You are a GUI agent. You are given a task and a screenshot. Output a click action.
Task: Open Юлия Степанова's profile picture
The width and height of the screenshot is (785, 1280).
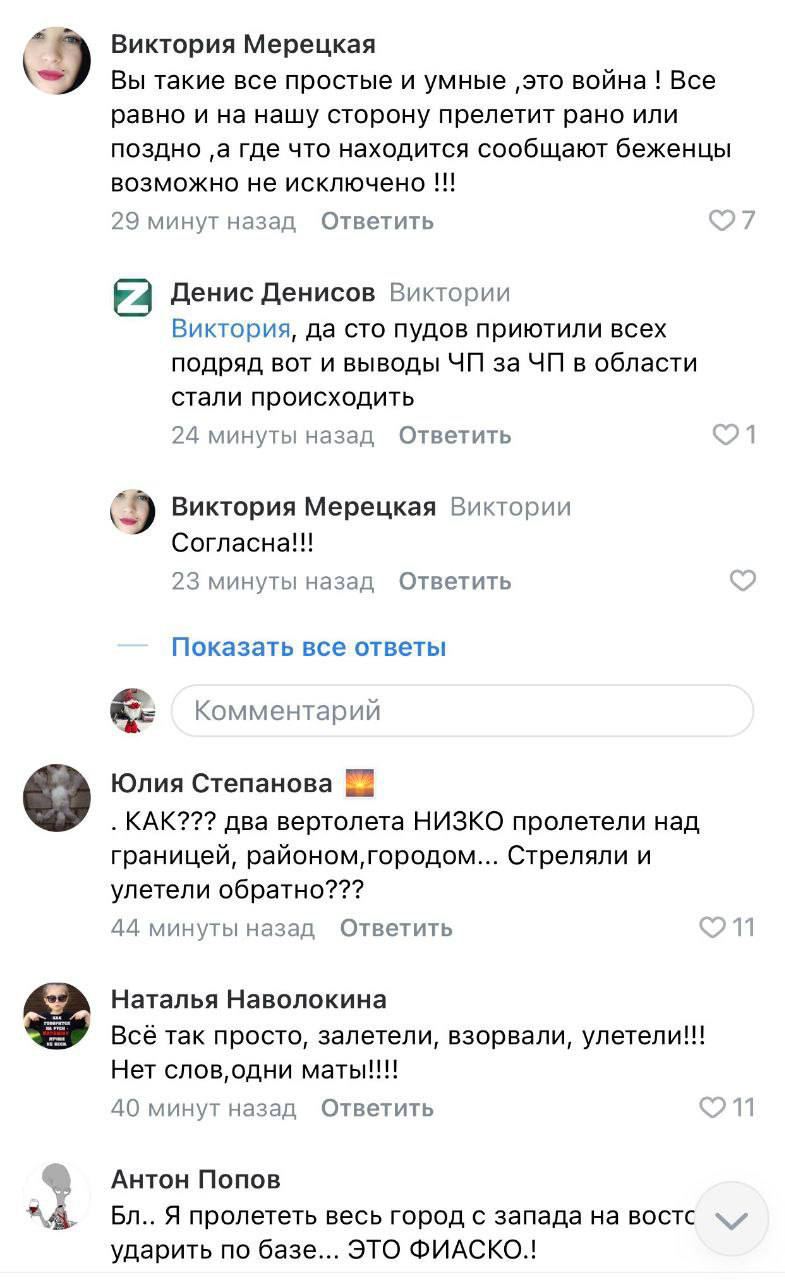tap(57, 800)
